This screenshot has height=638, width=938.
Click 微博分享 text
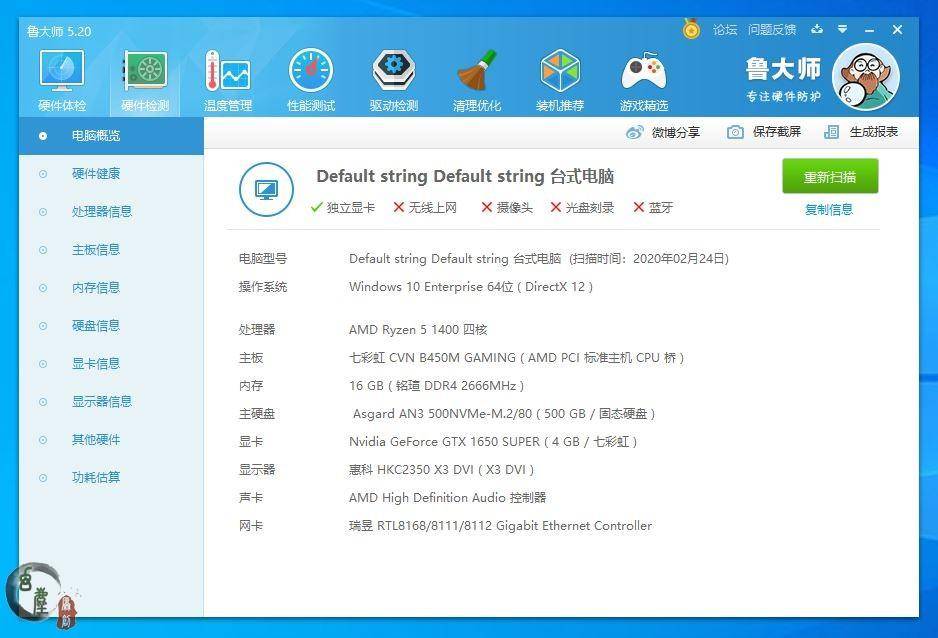click(x=676, y=132)
